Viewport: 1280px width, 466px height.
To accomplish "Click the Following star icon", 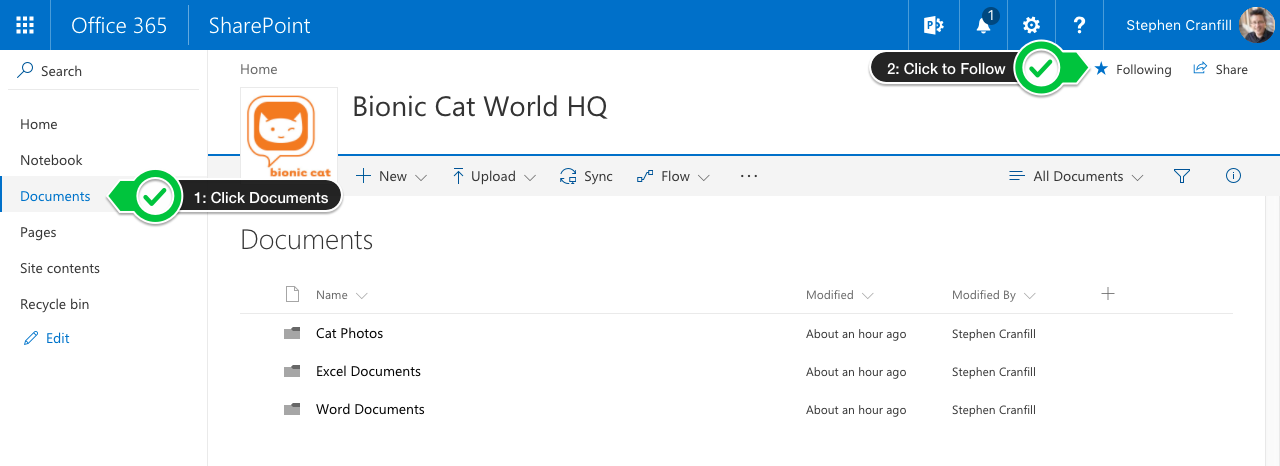I will 1101,69.
